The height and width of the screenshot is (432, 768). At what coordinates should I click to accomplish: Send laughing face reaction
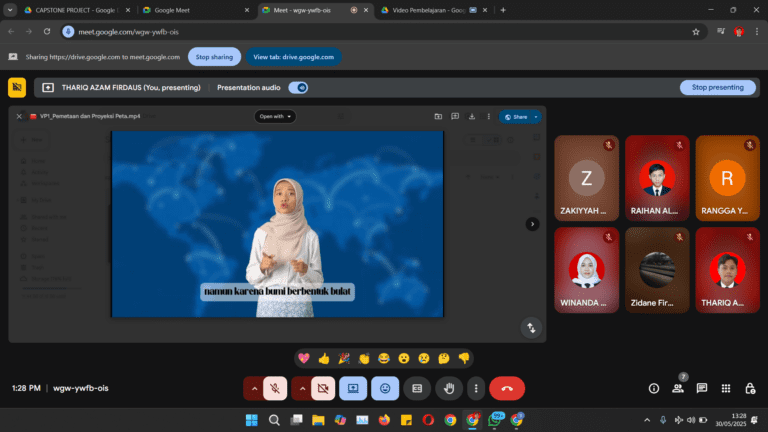tap(384, 359)
